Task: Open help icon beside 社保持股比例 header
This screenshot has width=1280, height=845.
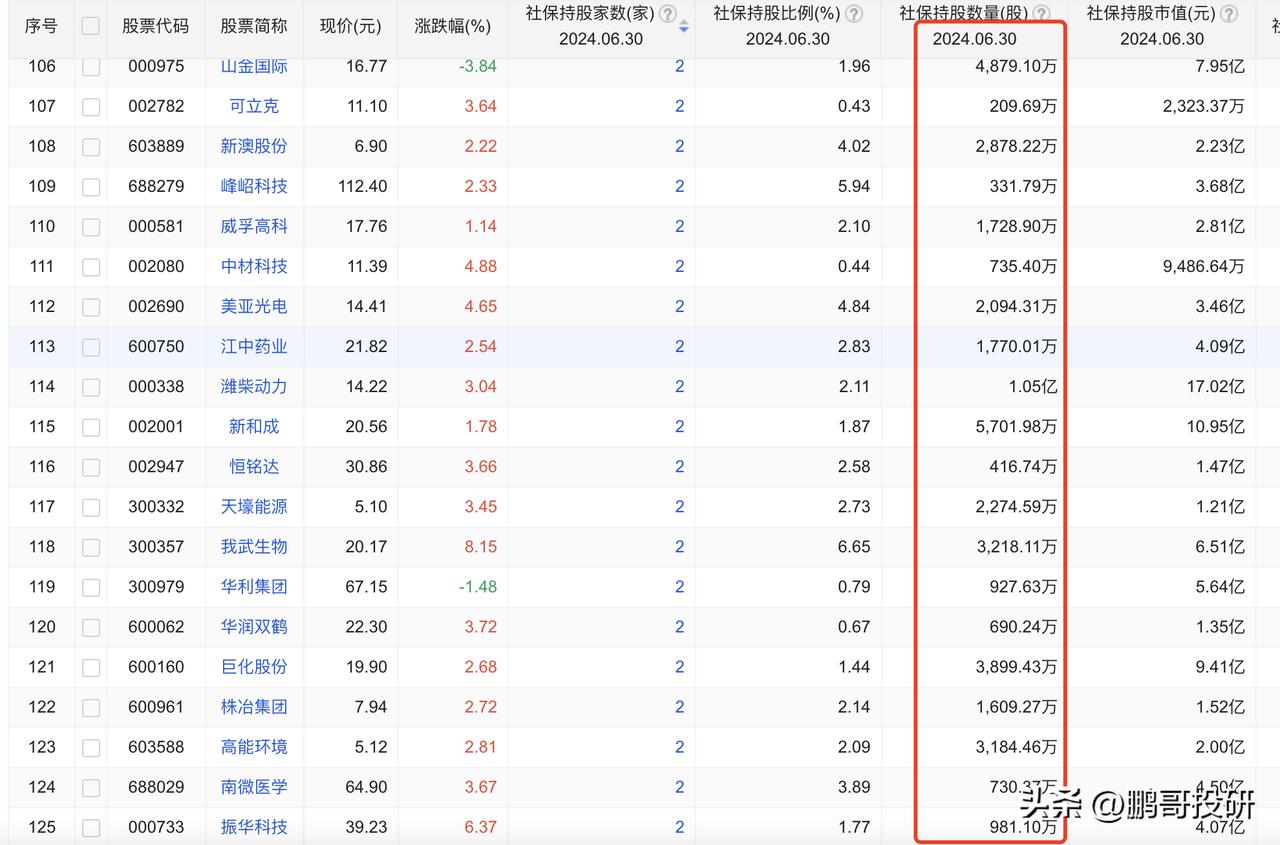Action: coord(854,14)
